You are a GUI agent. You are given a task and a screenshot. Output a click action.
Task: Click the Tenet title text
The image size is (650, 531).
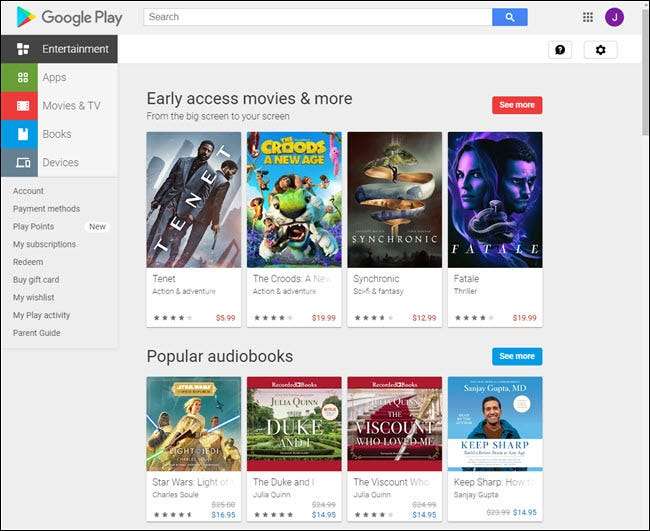(164, 279)
